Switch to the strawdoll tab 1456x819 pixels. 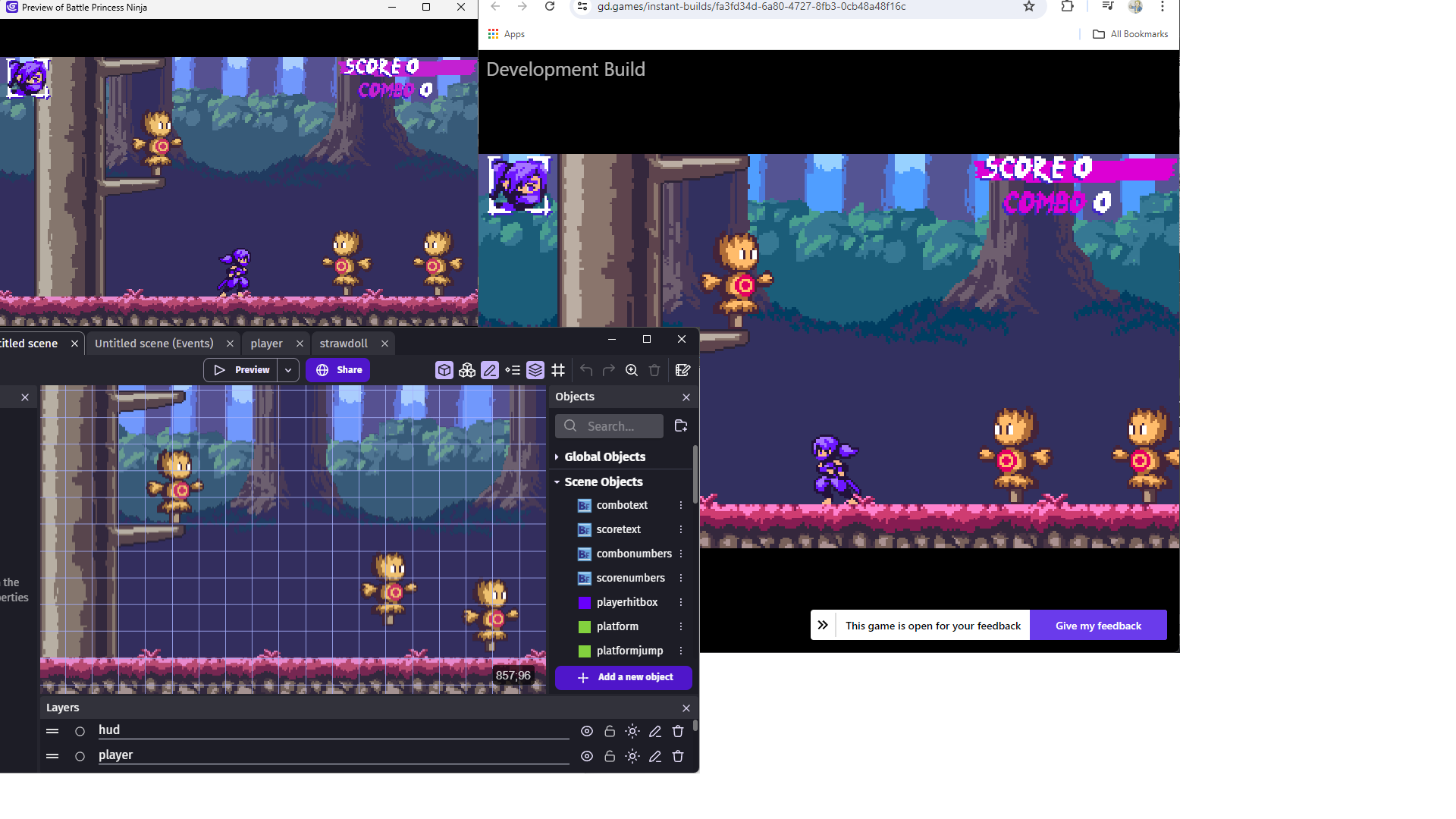point(344,344)
